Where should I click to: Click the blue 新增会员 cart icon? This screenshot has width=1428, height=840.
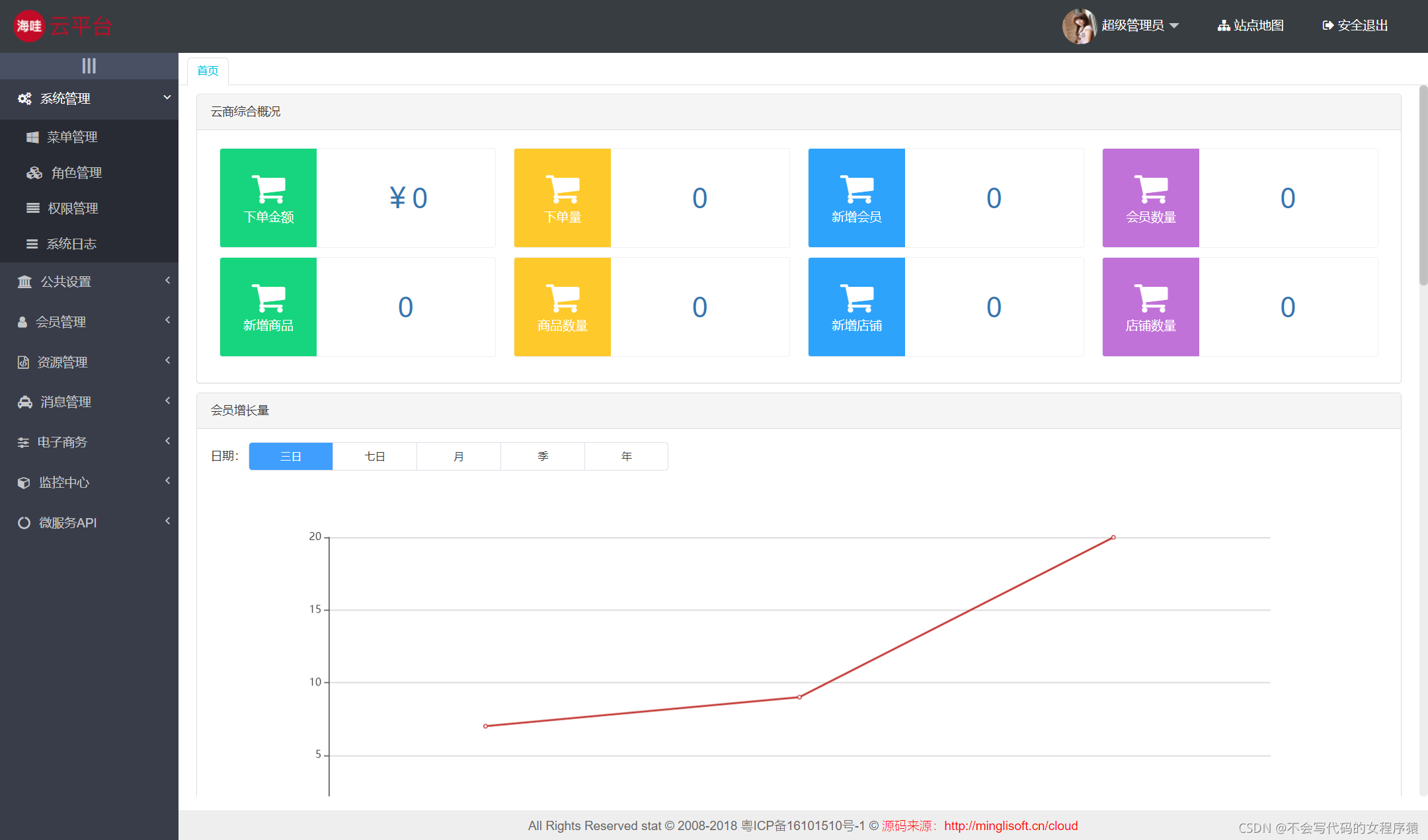tap(856, 189)
